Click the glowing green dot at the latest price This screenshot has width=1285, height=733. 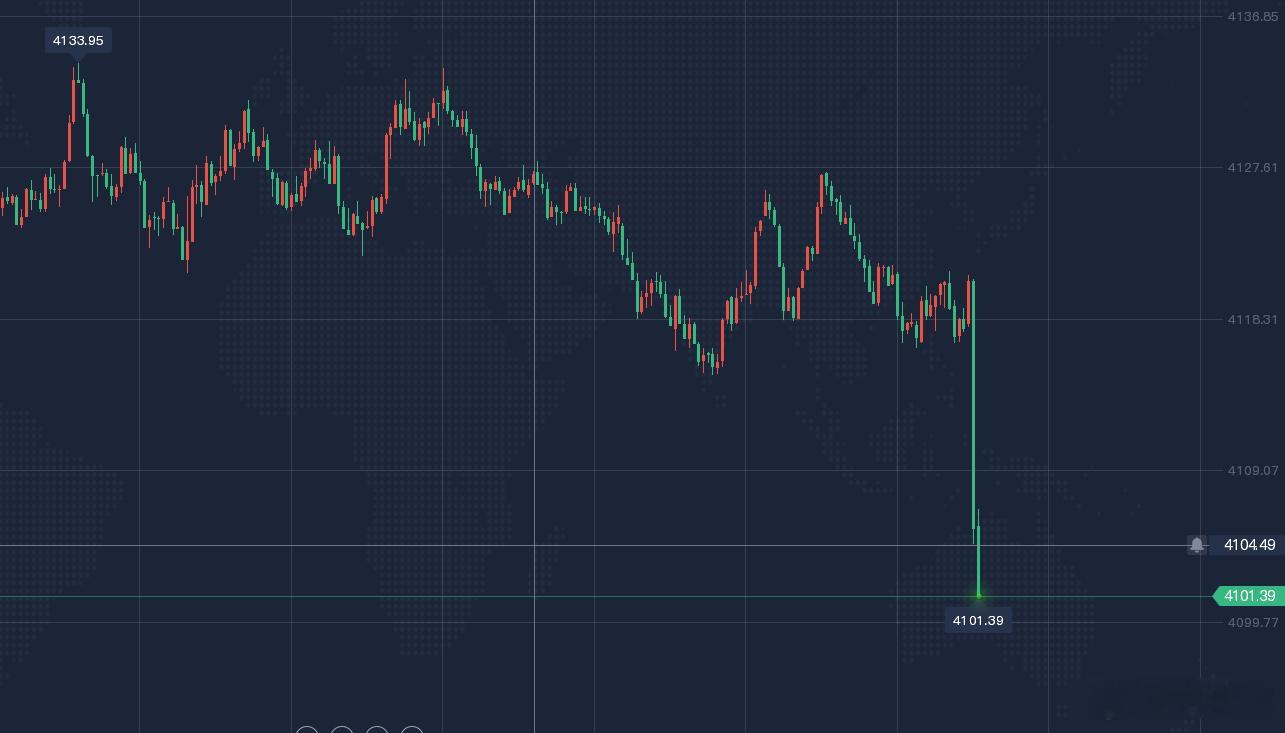[x=978, y=596]
